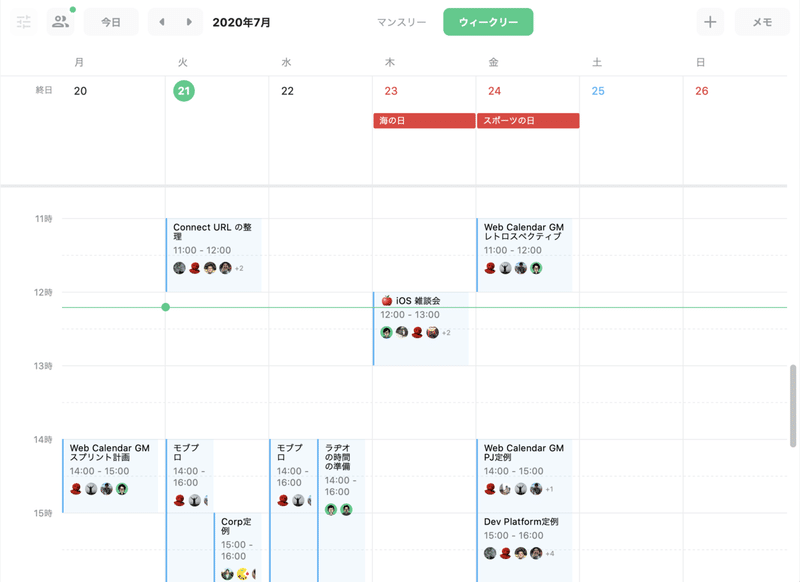The width and height of the screenshot is (800, 582).
Task: Click first avatar on Dev Platform定例 event
Action: pos(488,553)
